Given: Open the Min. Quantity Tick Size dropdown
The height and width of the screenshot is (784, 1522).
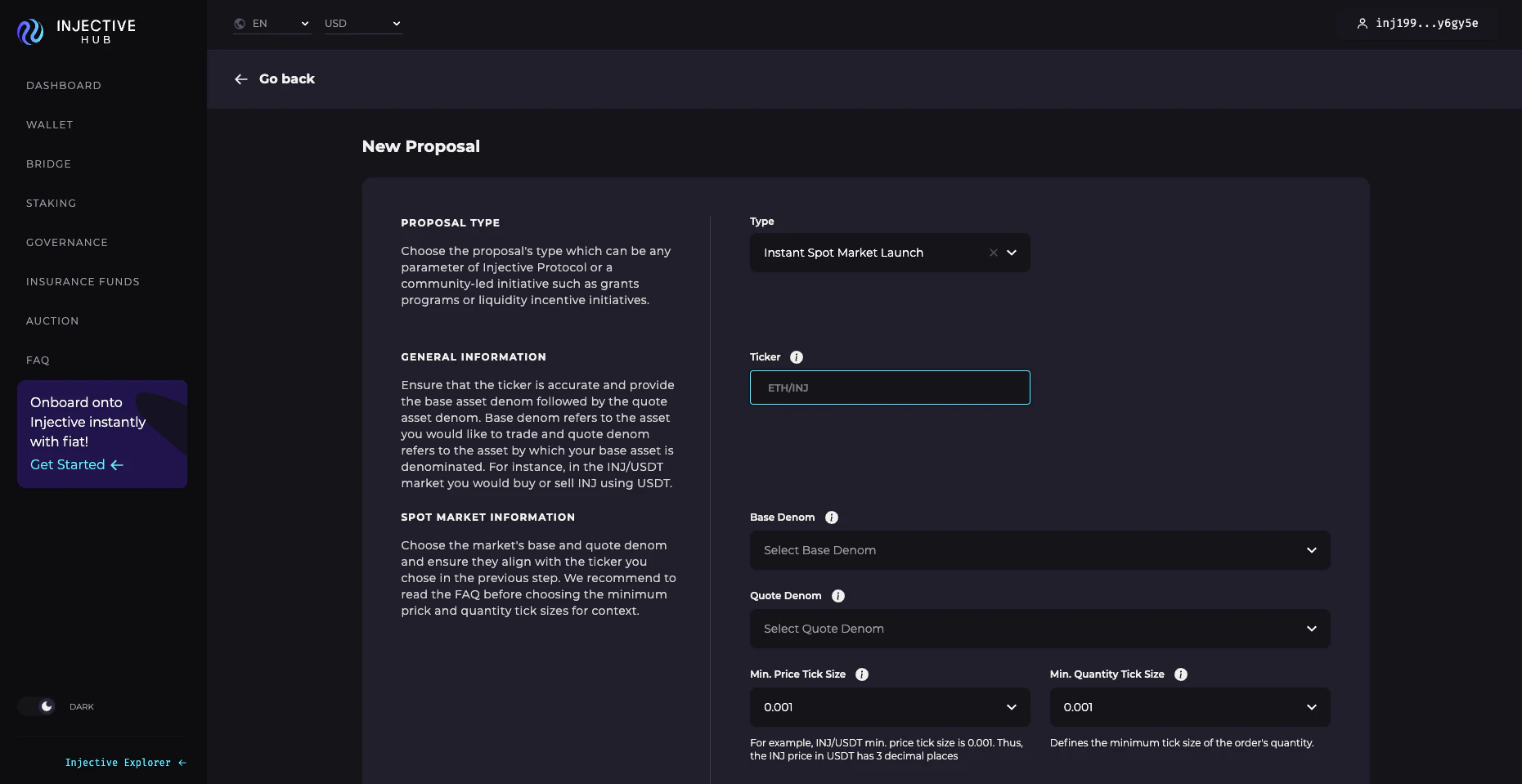Looking at the screenshot, I should 1190,707.
